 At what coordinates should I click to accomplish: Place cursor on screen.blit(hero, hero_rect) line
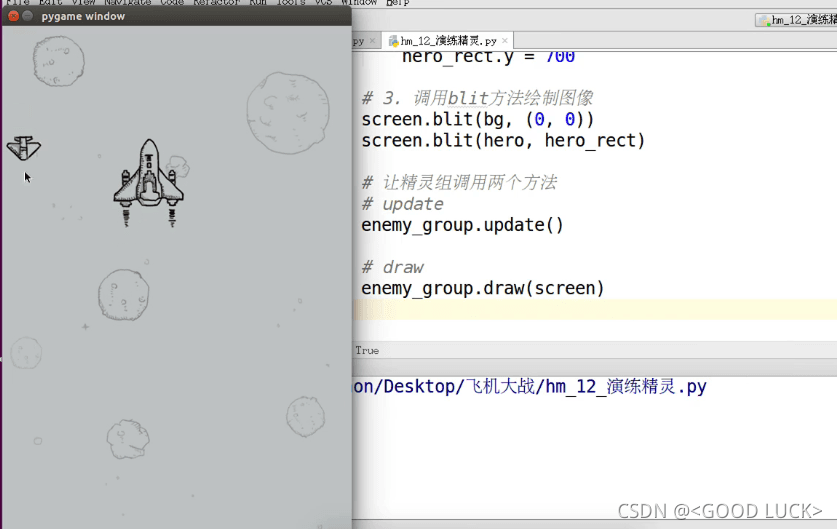503,141
